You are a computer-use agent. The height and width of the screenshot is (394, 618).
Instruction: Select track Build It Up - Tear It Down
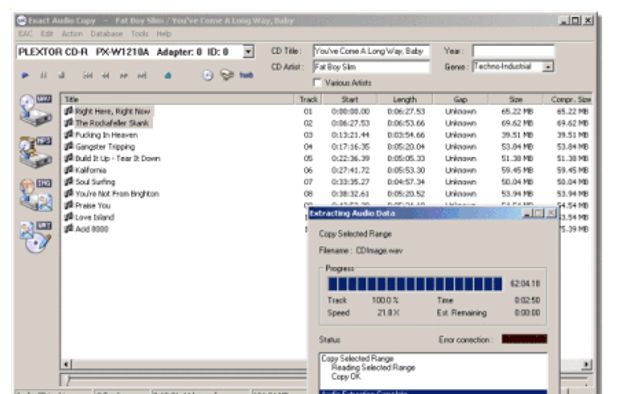pyautogui.click(x=117, y=158)
